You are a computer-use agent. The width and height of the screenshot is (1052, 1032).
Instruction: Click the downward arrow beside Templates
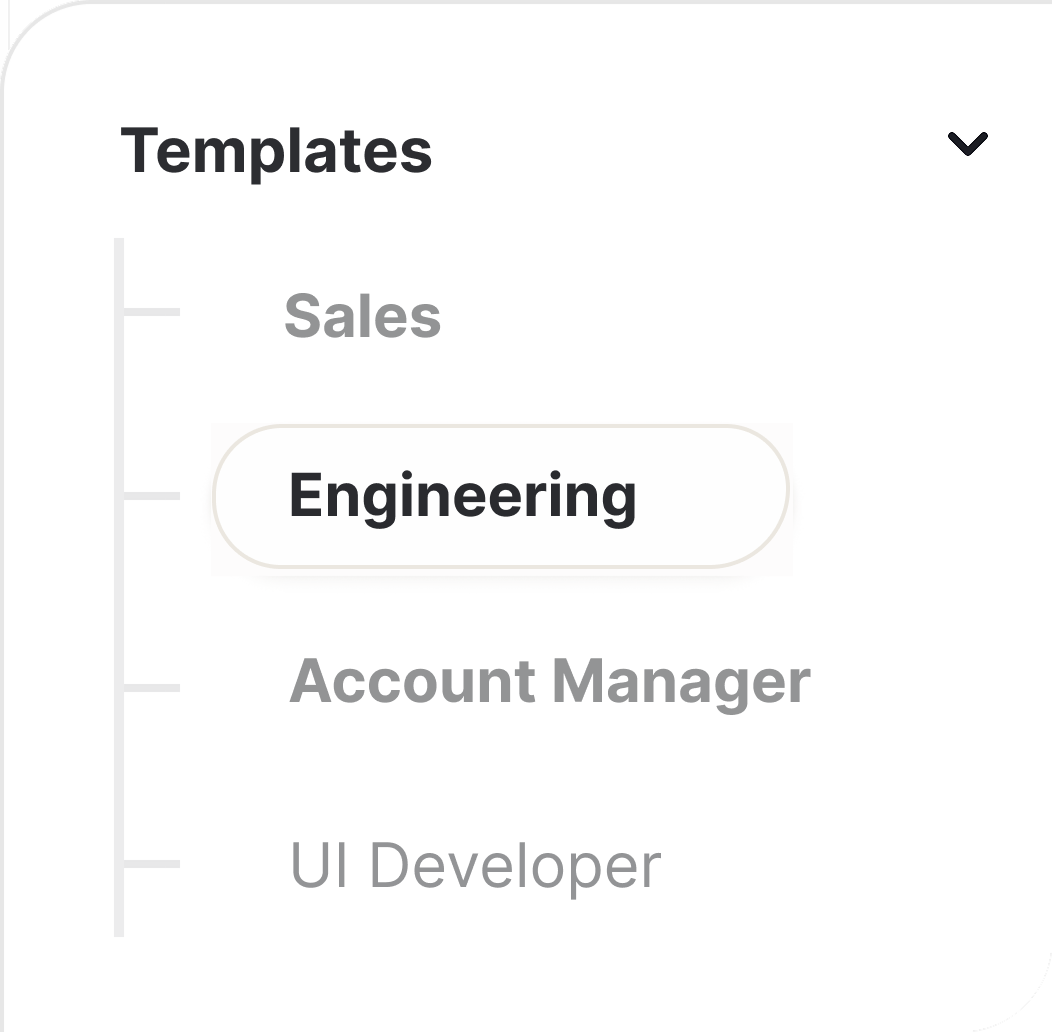967,146
